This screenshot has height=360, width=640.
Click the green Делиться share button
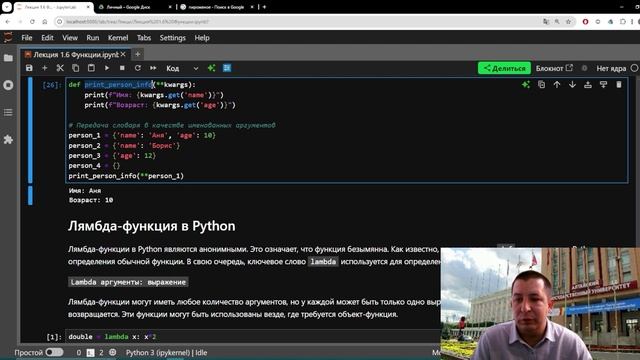[504, 68]
